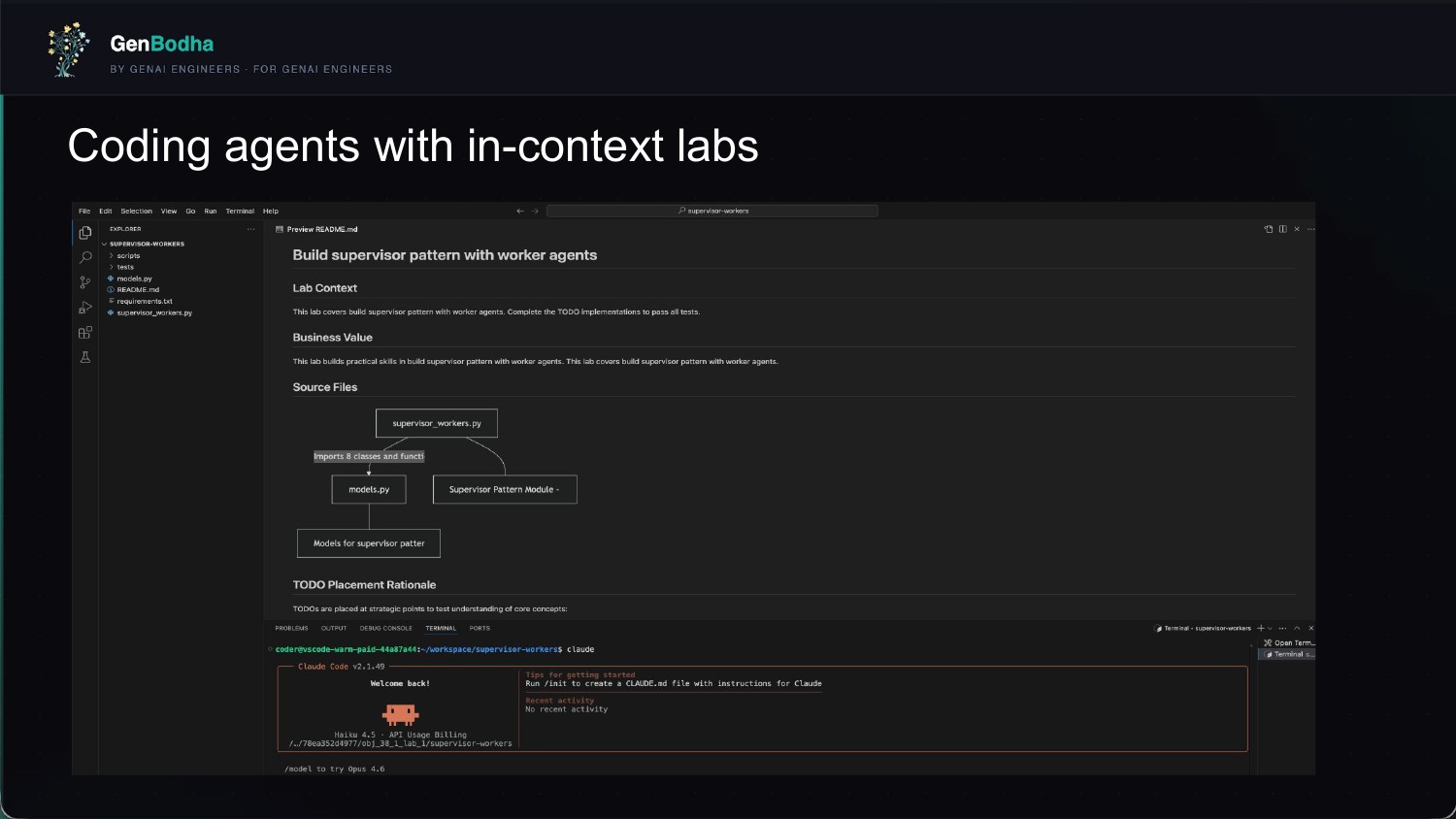Open the Terminal menu in menu bar
The image size is (1456, 819).
240,211
